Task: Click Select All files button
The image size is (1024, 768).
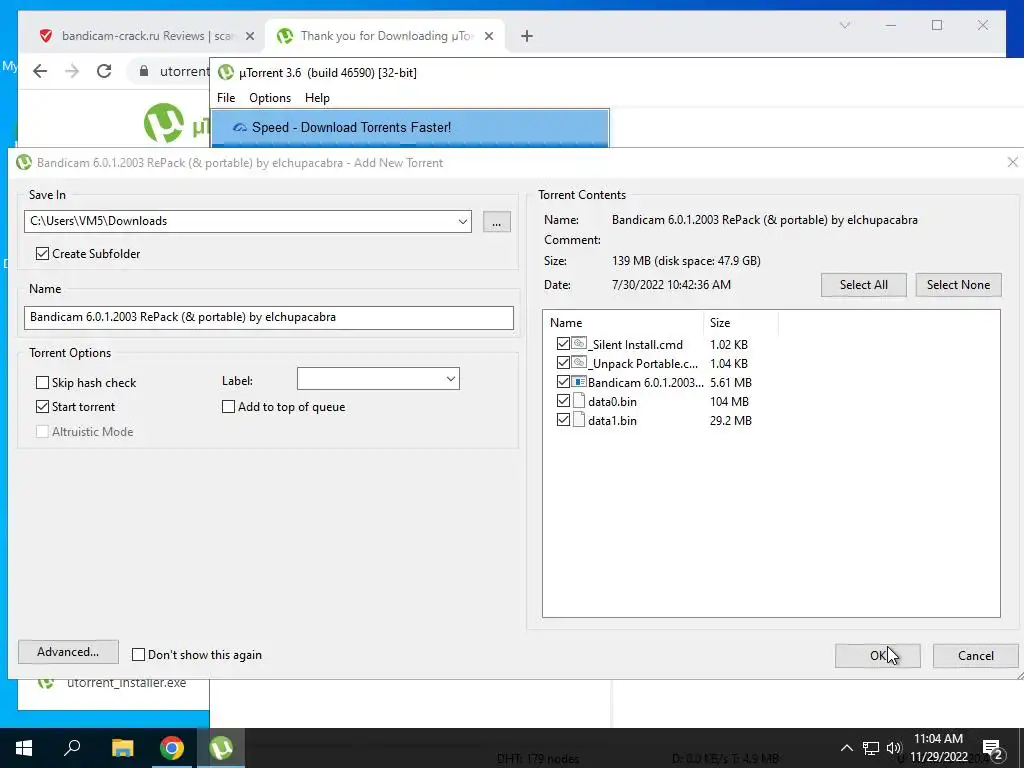Action: point(863,285)
